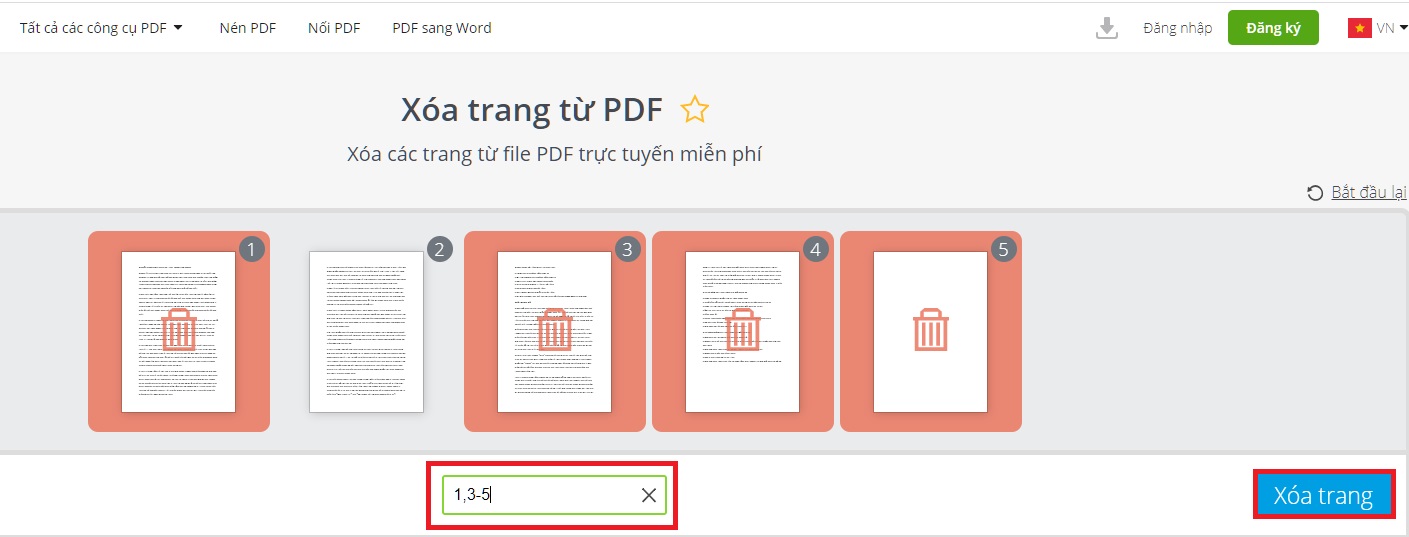Open the VN language selector
The height and width of the screenshot is (537, 1409).
(1378, 28)
